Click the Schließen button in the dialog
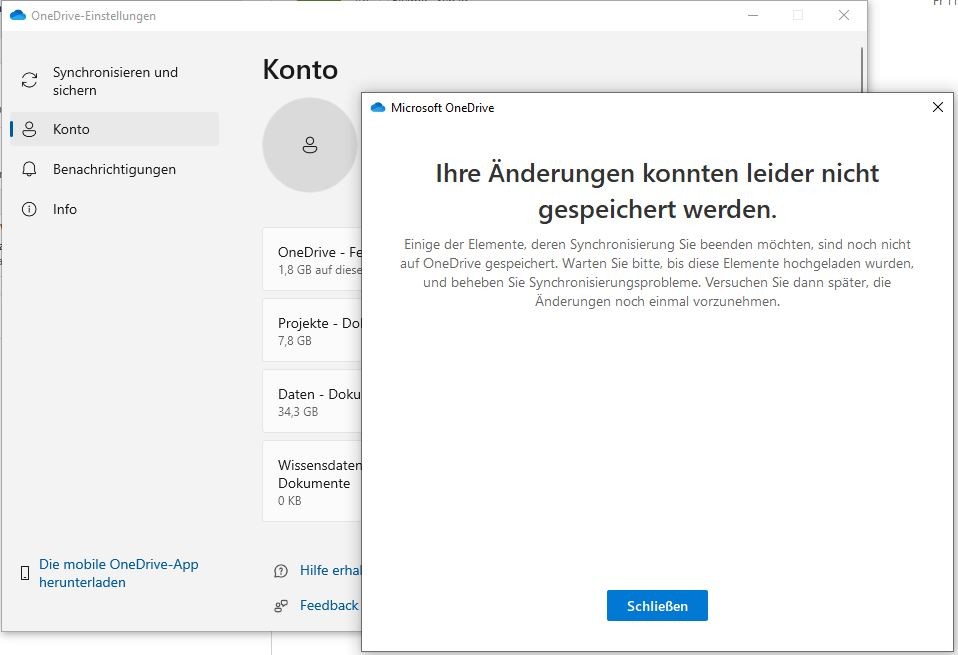Viewport: 958px width, 655px height. 657,606
